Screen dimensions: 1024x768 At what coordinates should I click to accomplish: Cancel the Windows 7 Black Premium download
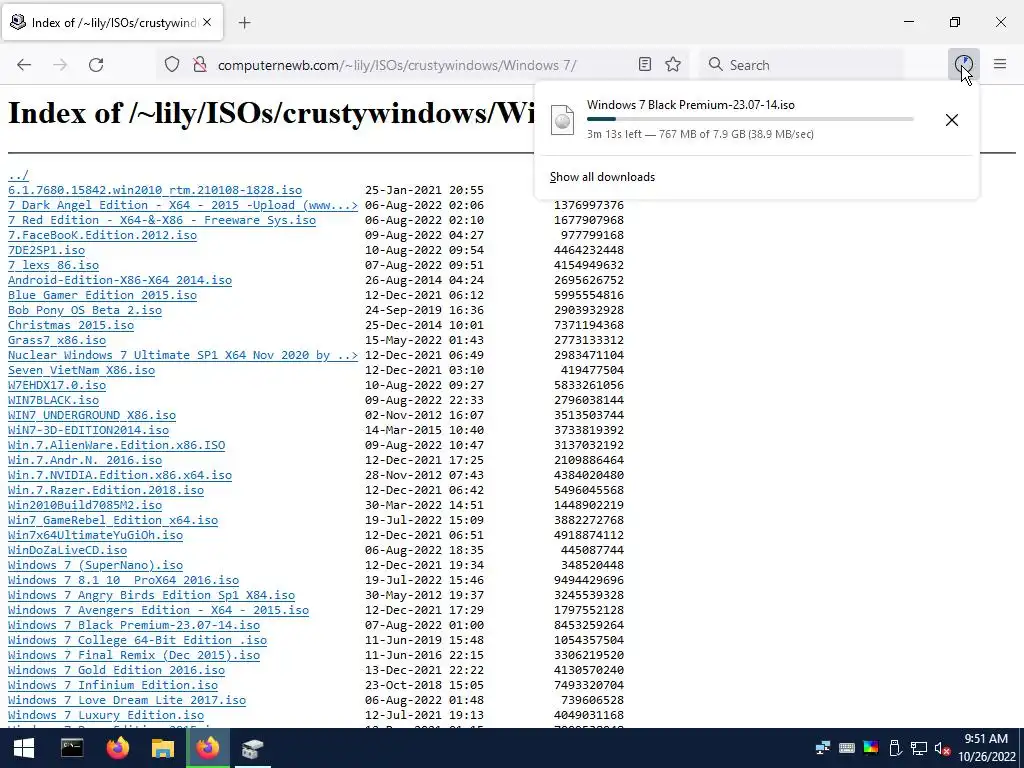tap(952, 120)
